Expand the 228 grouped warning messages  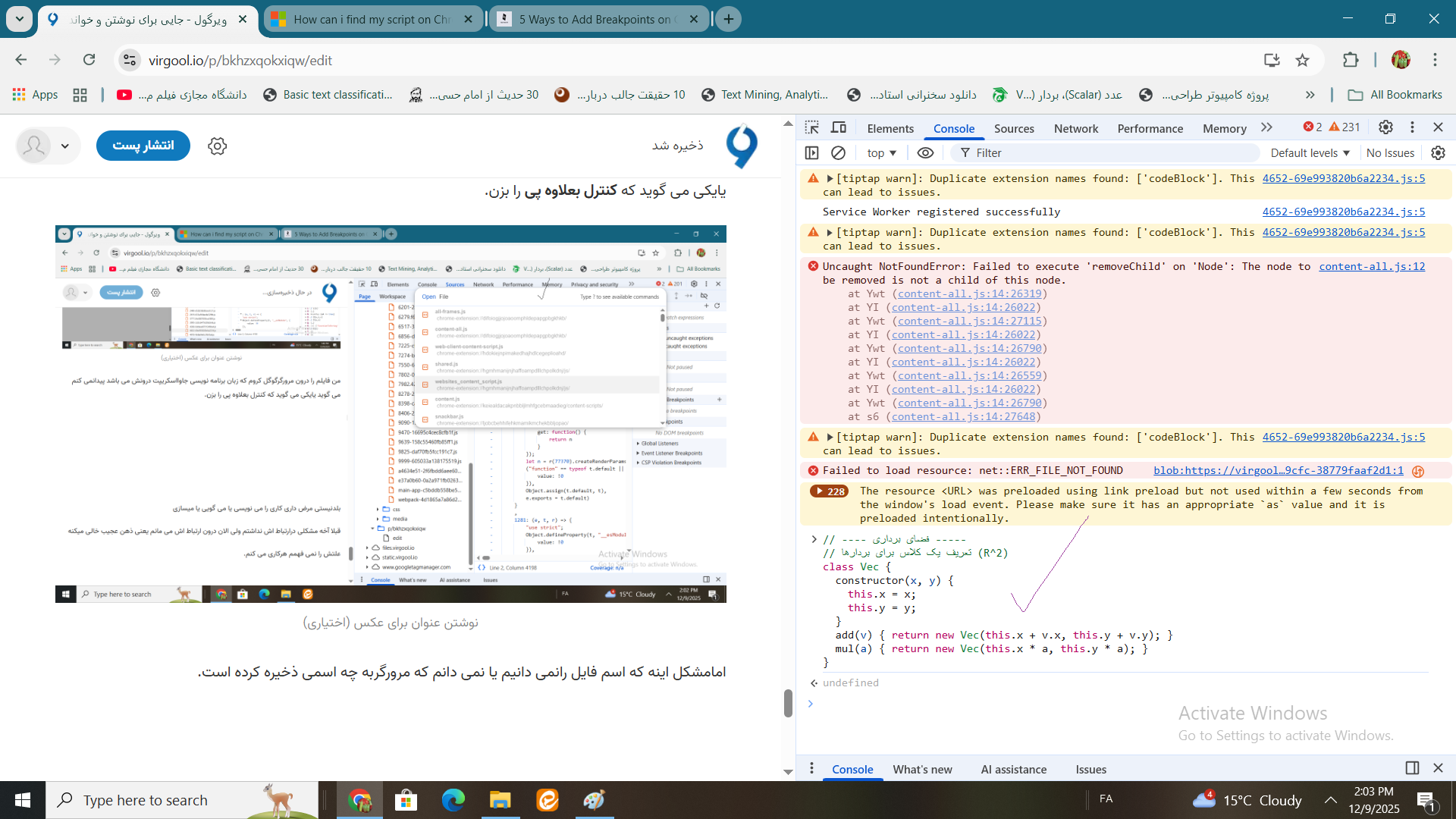829,491
